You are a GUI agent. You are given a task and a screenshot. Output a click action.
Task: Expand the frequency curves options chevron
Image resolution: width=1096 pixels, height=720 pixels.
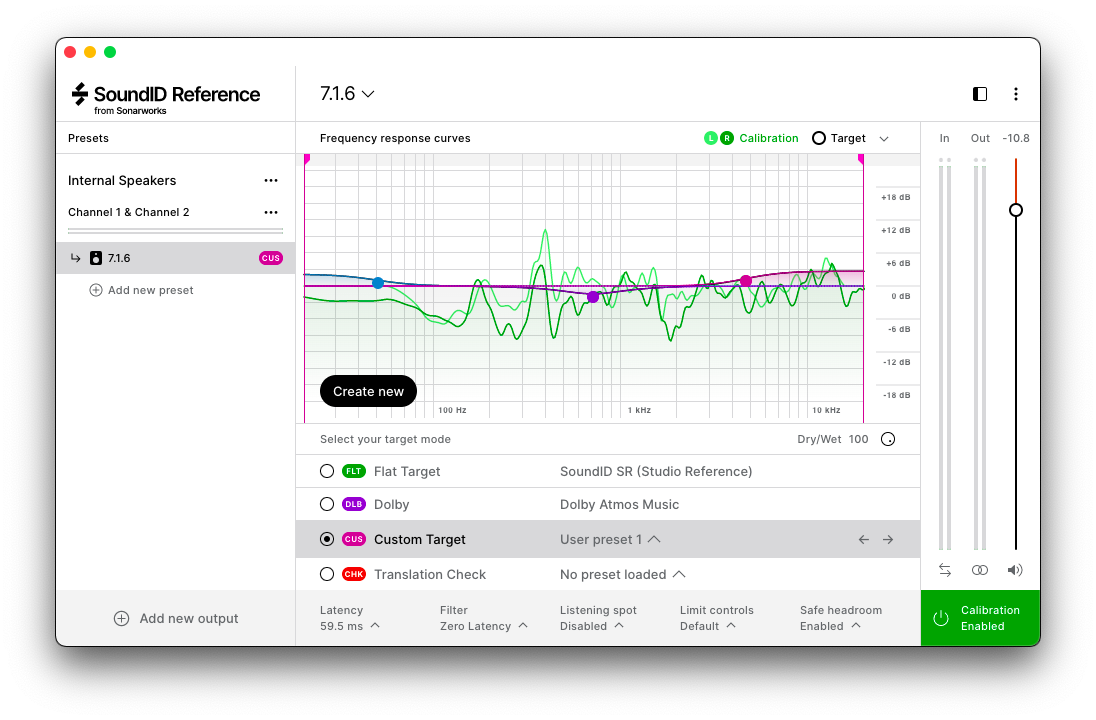point(884,138)
